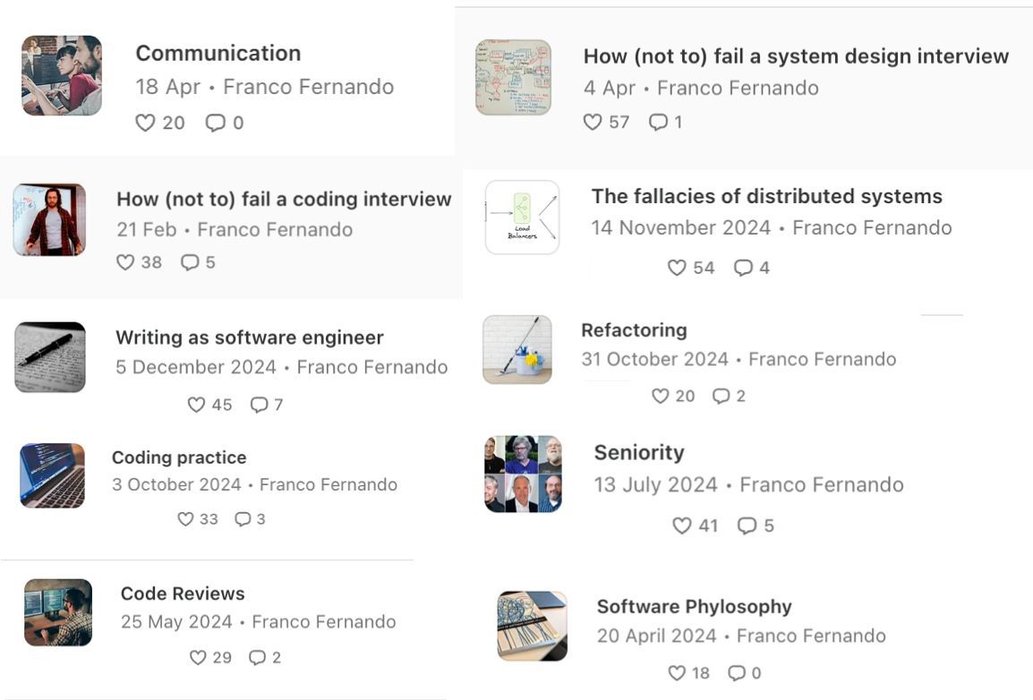Click the Writing as software engineer thumbnail

[x=50, y=357]
